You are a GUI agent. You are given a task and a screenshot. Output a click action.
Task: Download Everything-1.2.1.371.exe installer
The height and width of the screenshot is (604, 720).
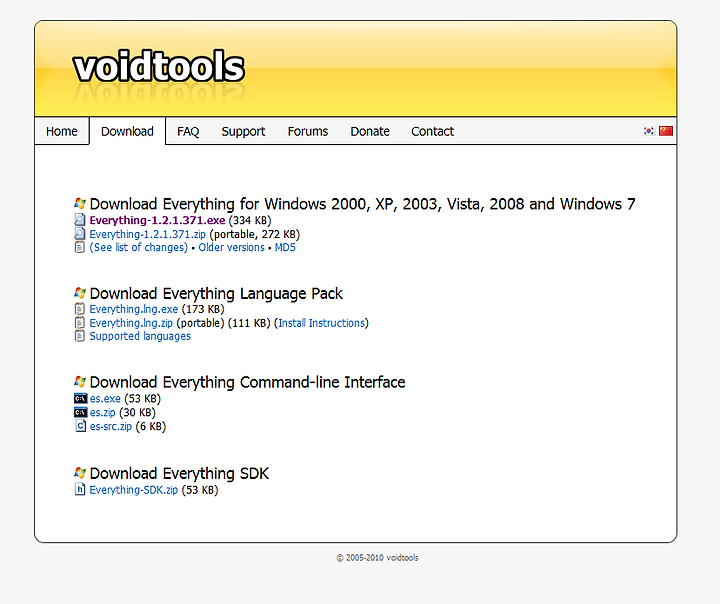click(157, 220)
